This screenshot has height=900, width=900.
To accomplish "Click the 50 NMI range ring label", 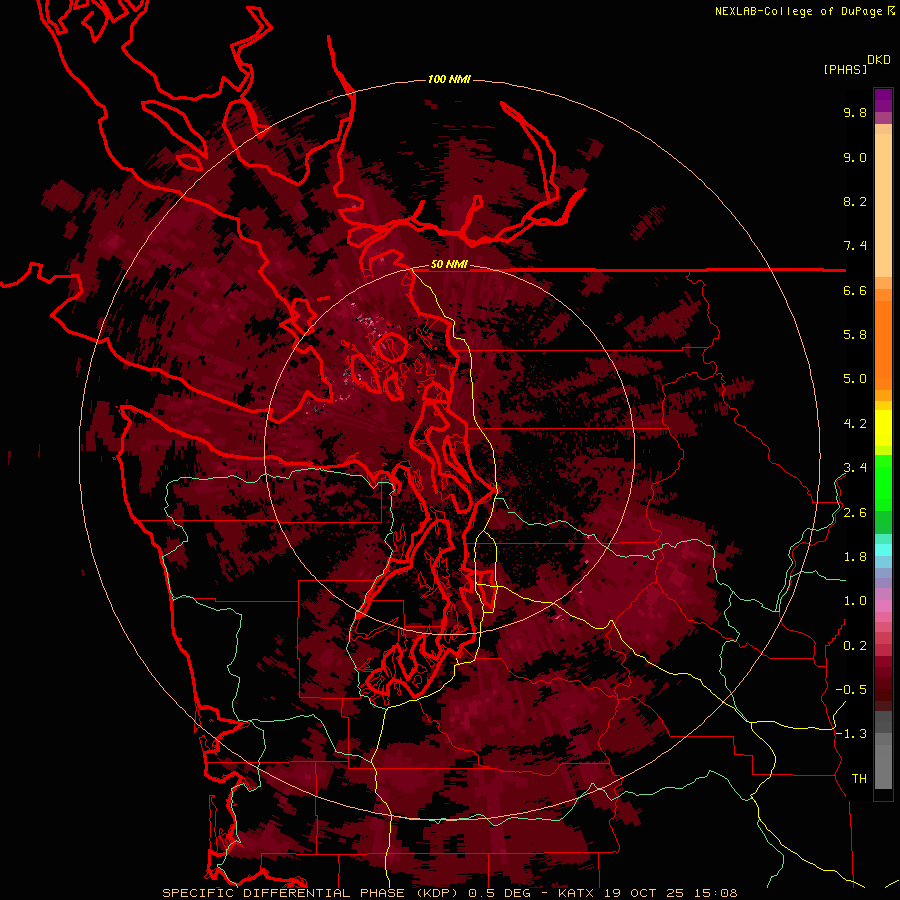I will pyautogui.click(x=449, y=265).
